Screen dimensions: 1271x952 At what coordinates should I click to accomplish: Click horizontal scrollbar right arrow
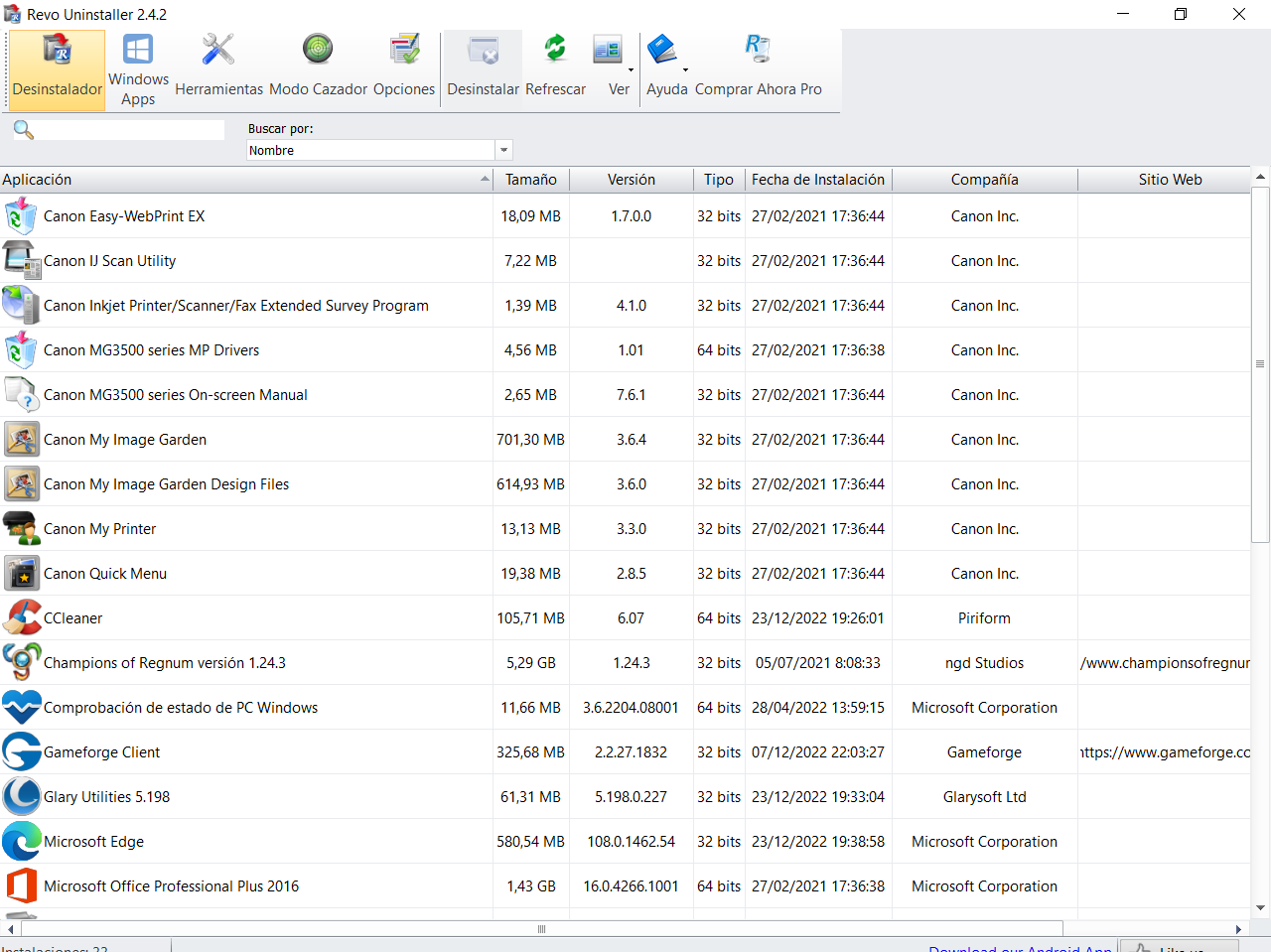(1238, 929)
